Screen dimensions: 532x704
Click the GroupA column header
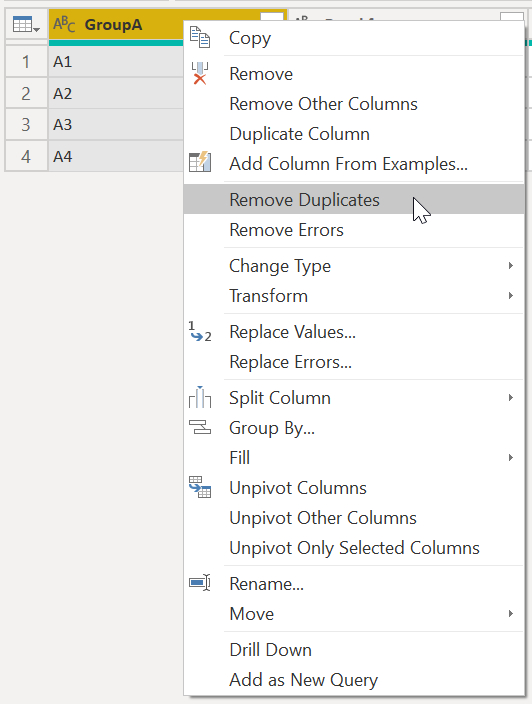pos(113,24)
